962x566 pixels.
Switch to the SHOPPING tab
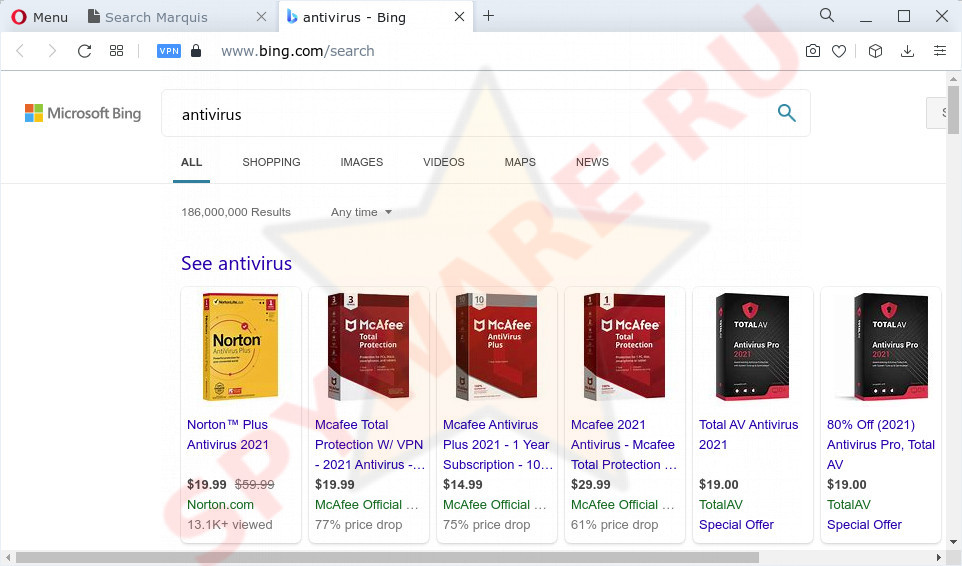click(x=271, y=163)
